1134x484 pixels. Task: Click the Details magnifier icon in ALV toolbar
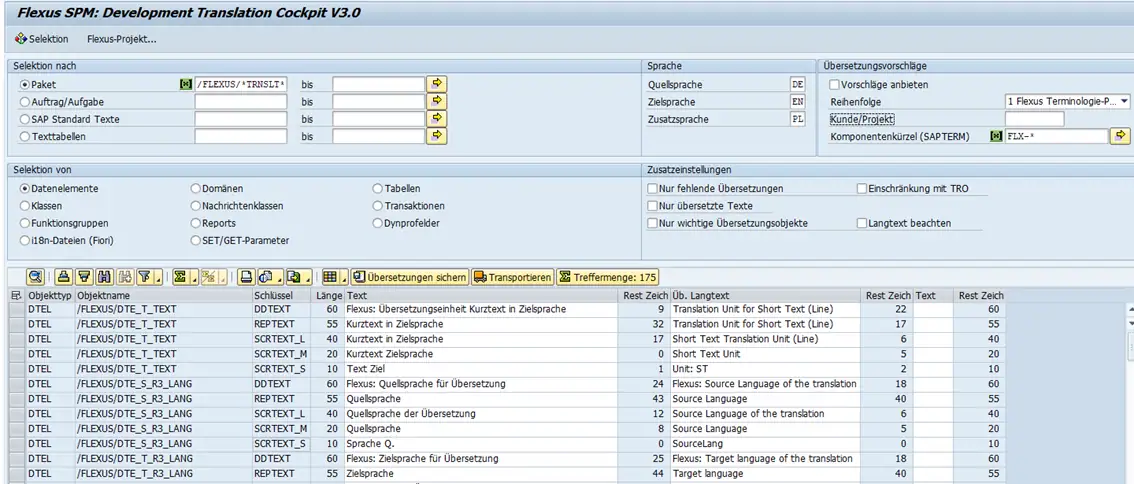[x=35, y=277]
